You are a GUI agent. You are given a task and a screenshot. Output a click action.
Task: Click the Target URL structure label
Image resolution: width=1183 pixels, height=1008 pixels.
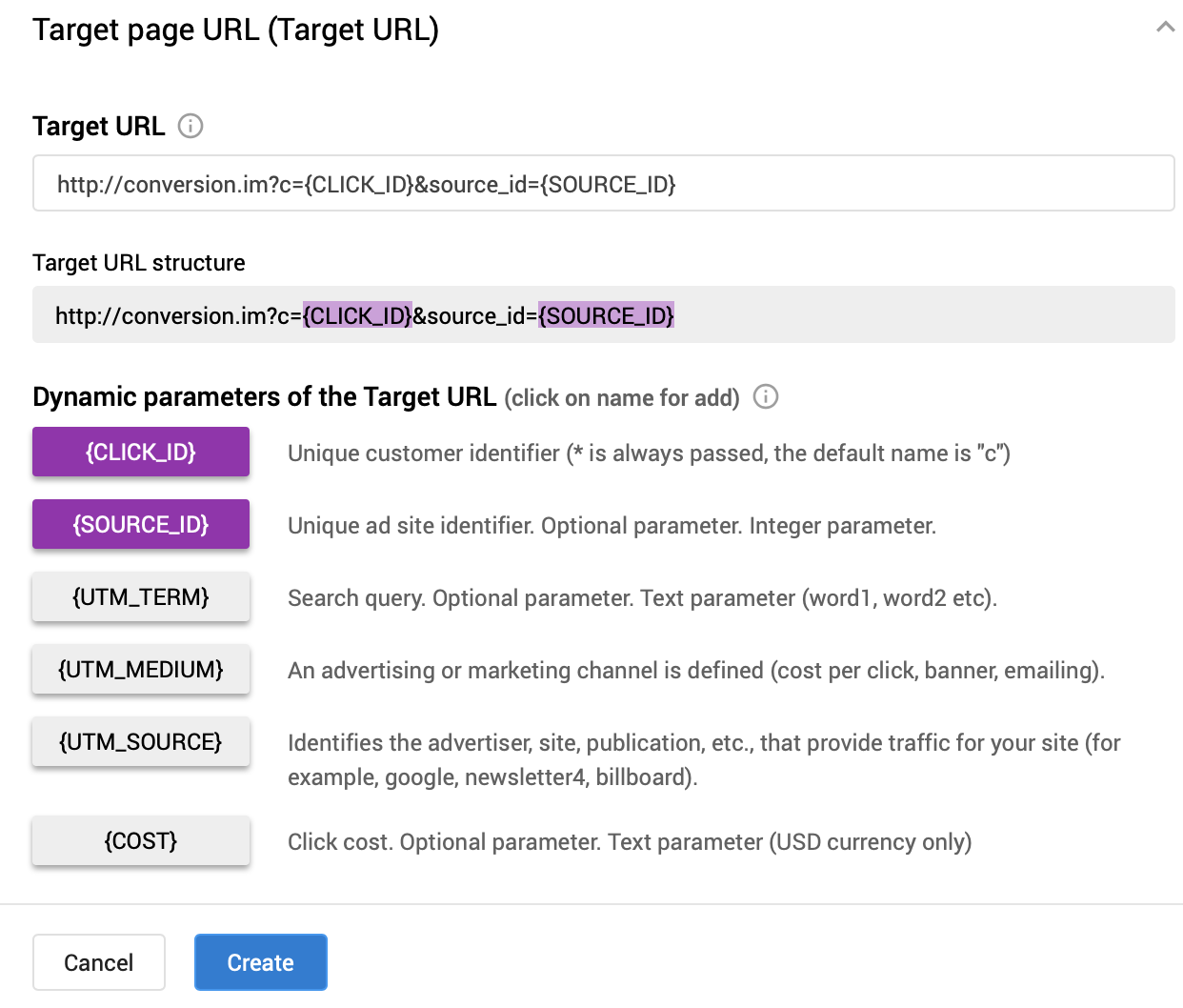click(139, 263)
